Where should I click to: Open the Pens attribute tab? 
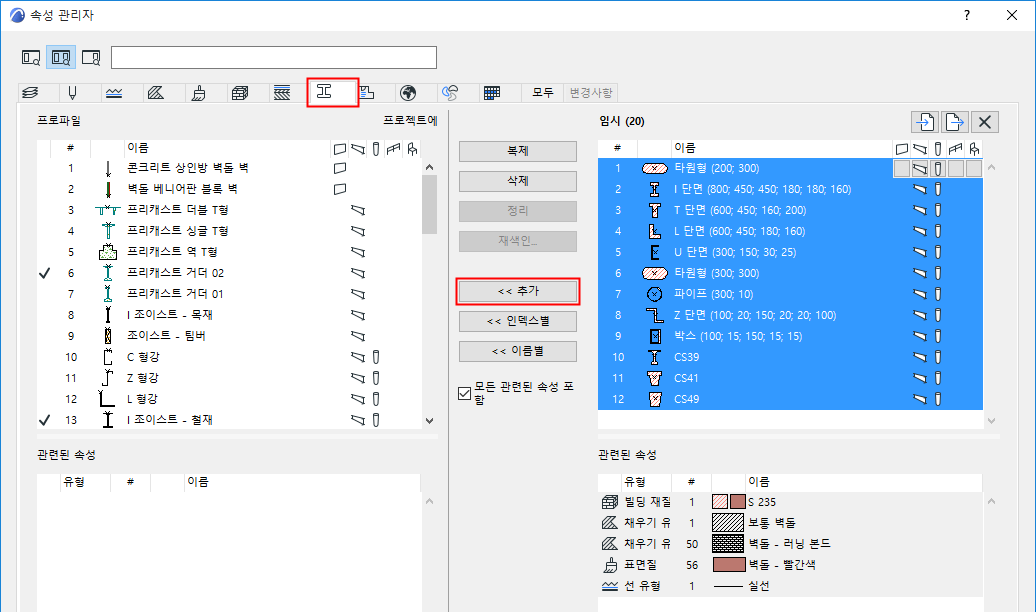point(72,93)
